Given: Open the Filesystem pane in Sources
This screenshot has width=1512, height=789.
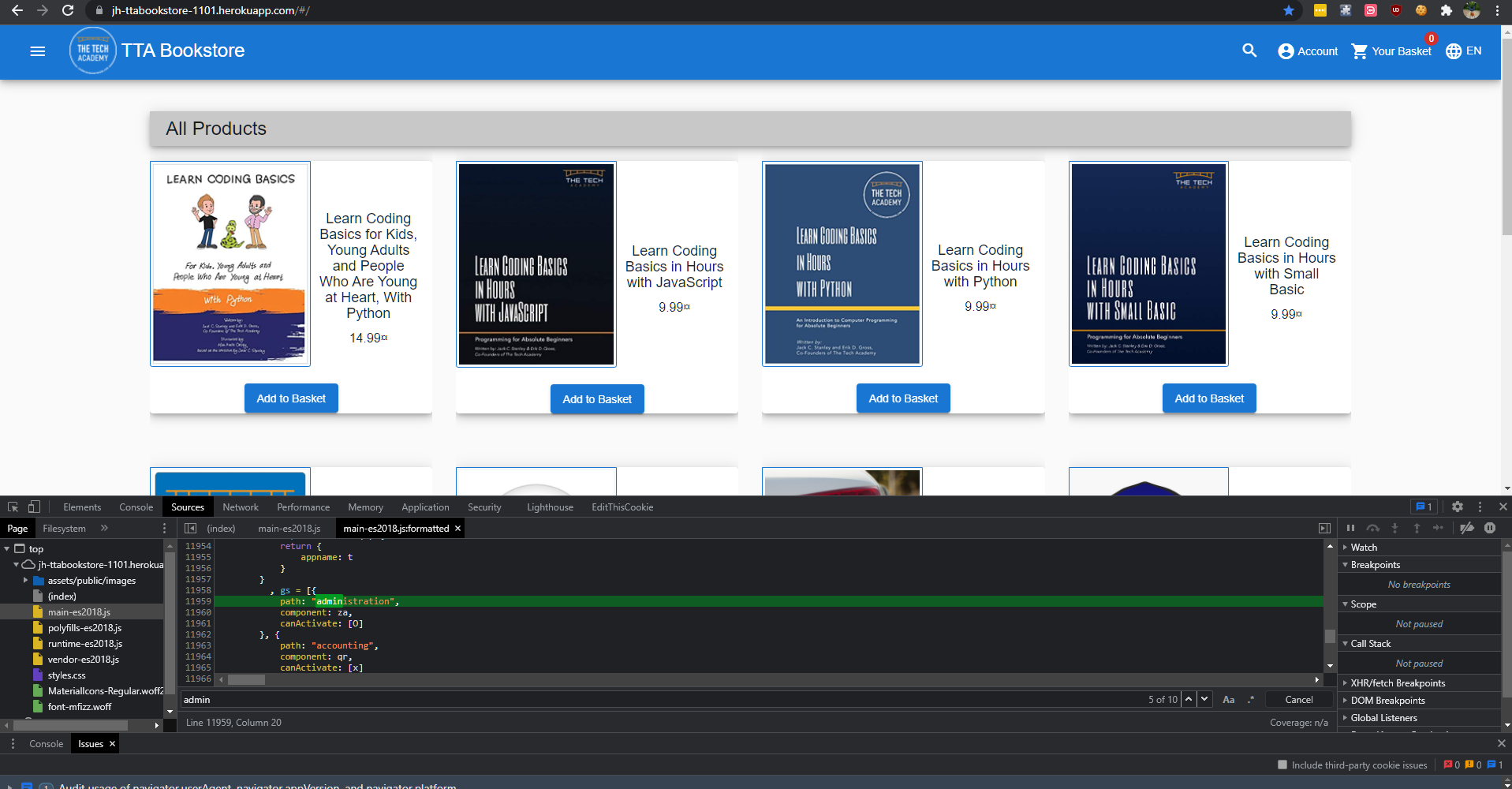Looking at the screenshot, I should pyautogui.click(x=64, y=529).
